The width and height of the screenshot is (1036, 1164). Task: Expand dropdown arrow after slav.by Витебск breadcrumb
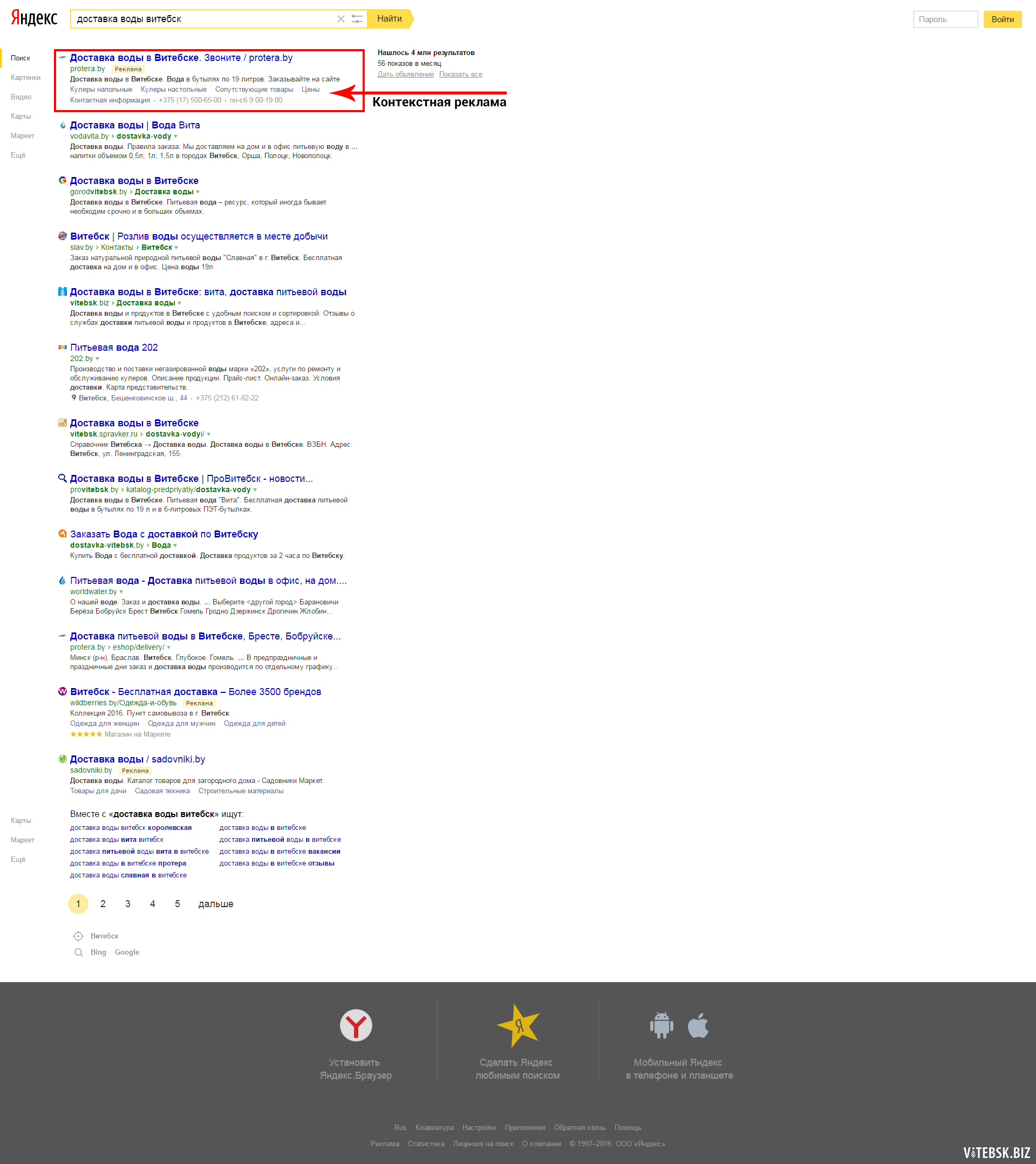176,248
